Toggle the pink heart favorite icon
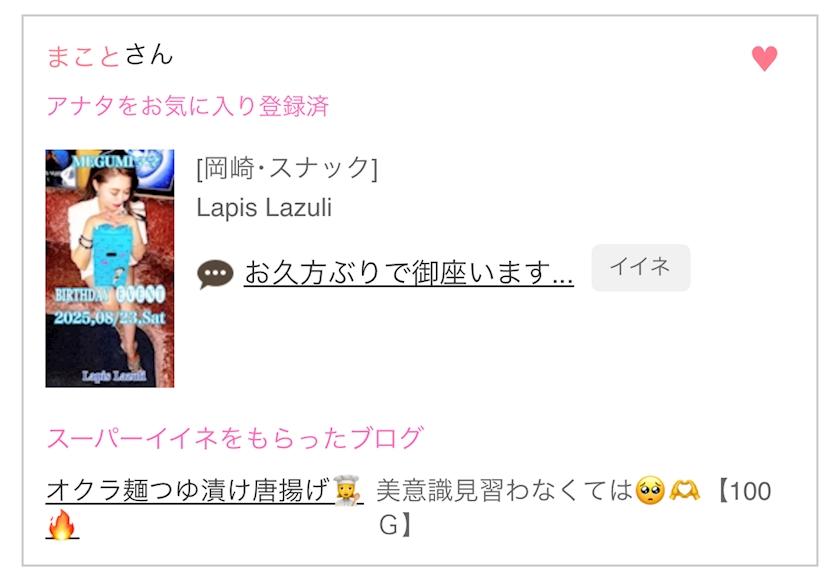 click(764, 58)
